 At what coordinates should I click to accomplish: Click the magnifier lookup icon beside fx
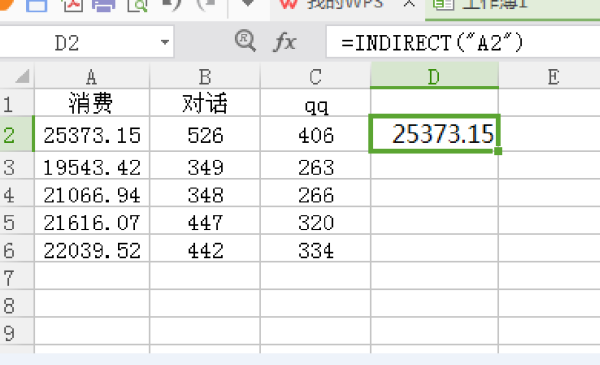point(245,41)
